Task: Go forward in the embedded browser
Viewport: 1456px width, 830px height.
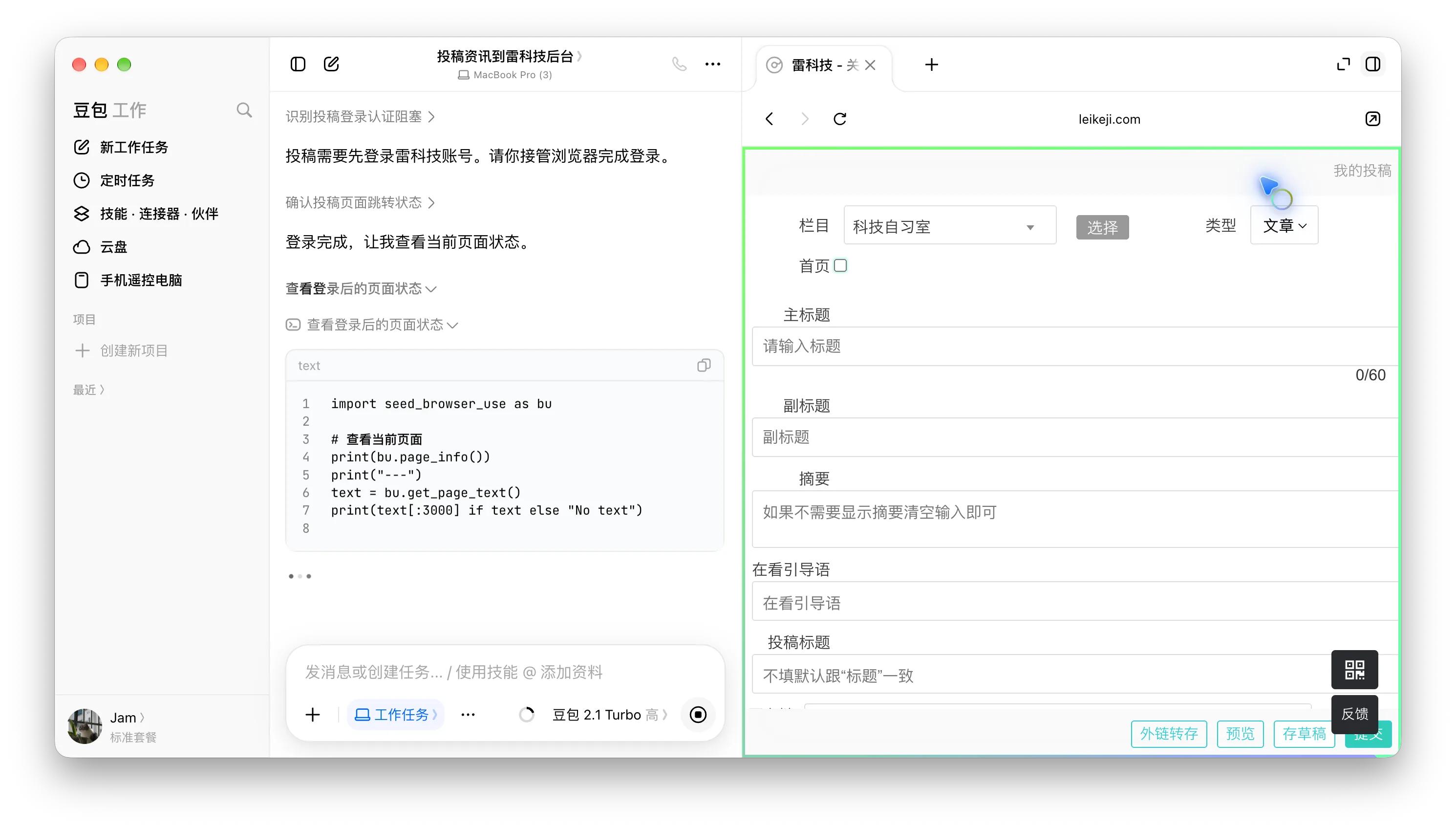Action: point(804,119)
